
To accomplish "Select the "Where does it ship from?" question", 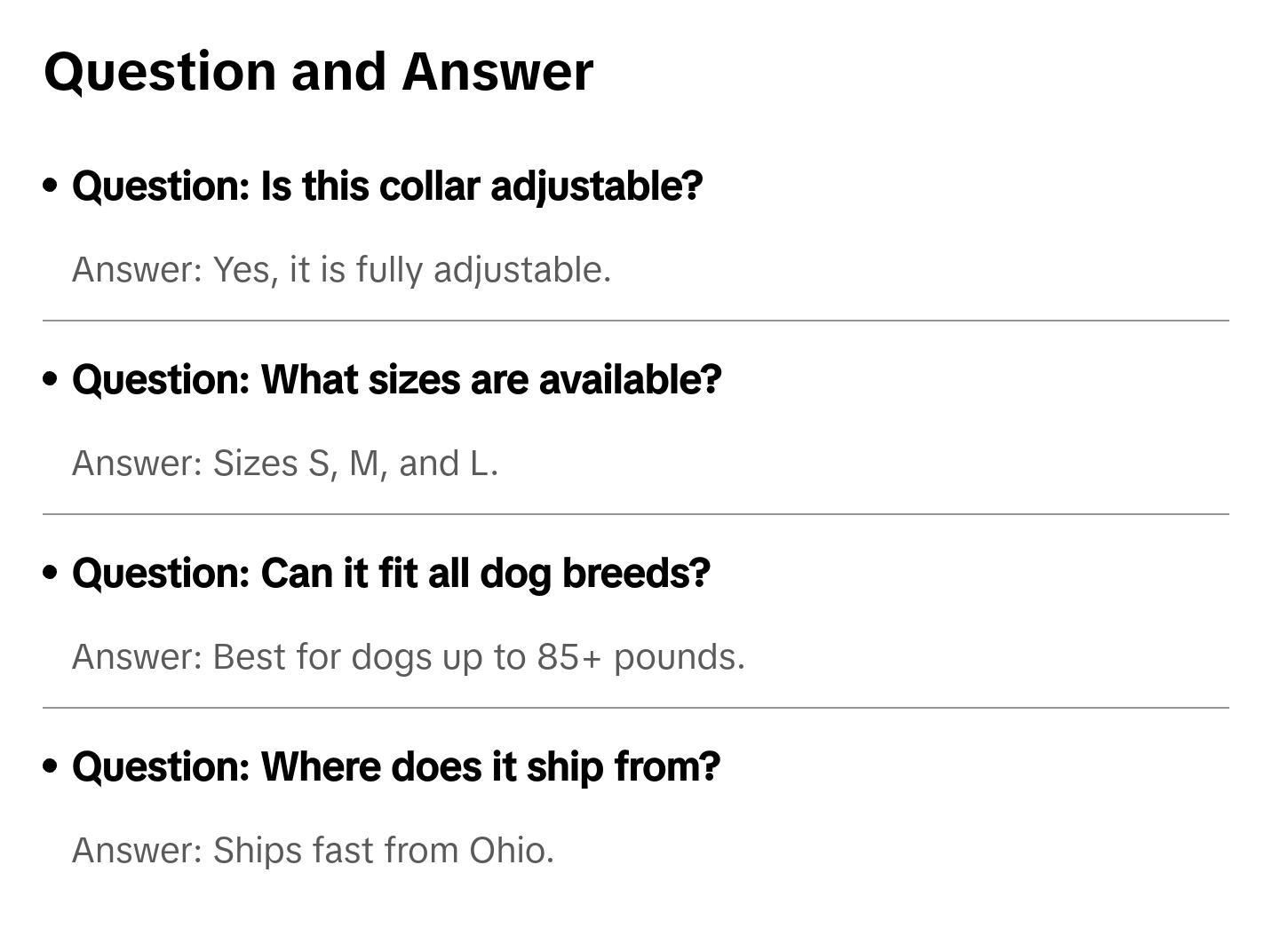I will coord(396,767).
